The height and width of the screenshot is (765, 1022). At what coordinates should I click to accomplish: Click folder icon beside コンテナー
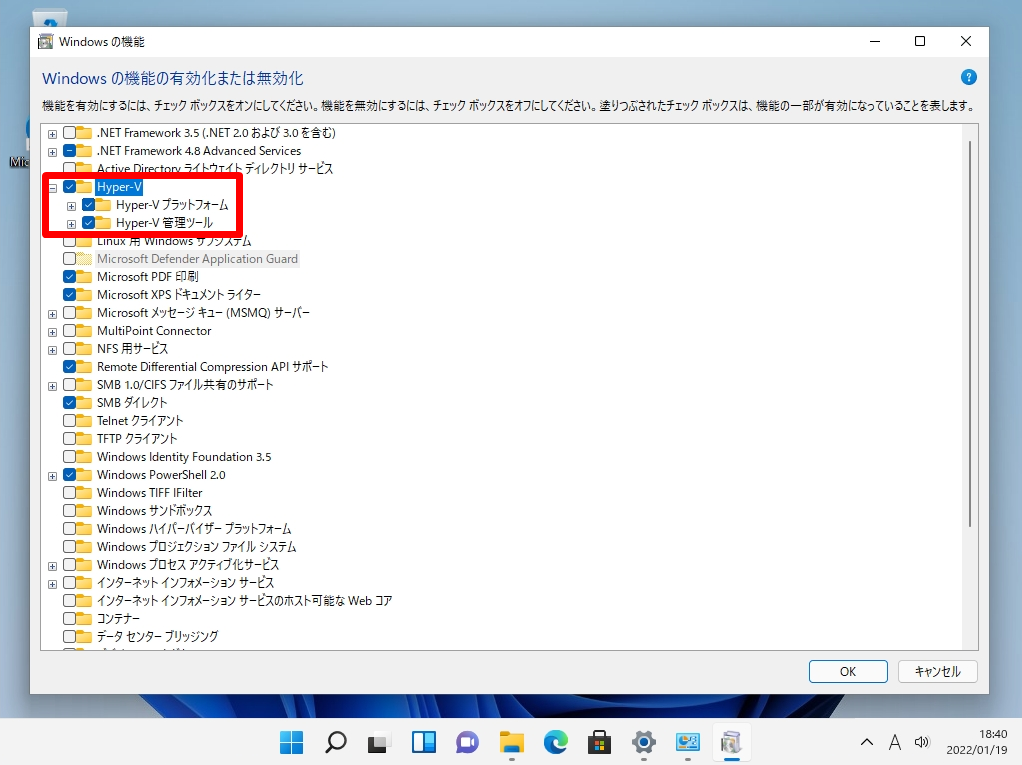[84, 618]
